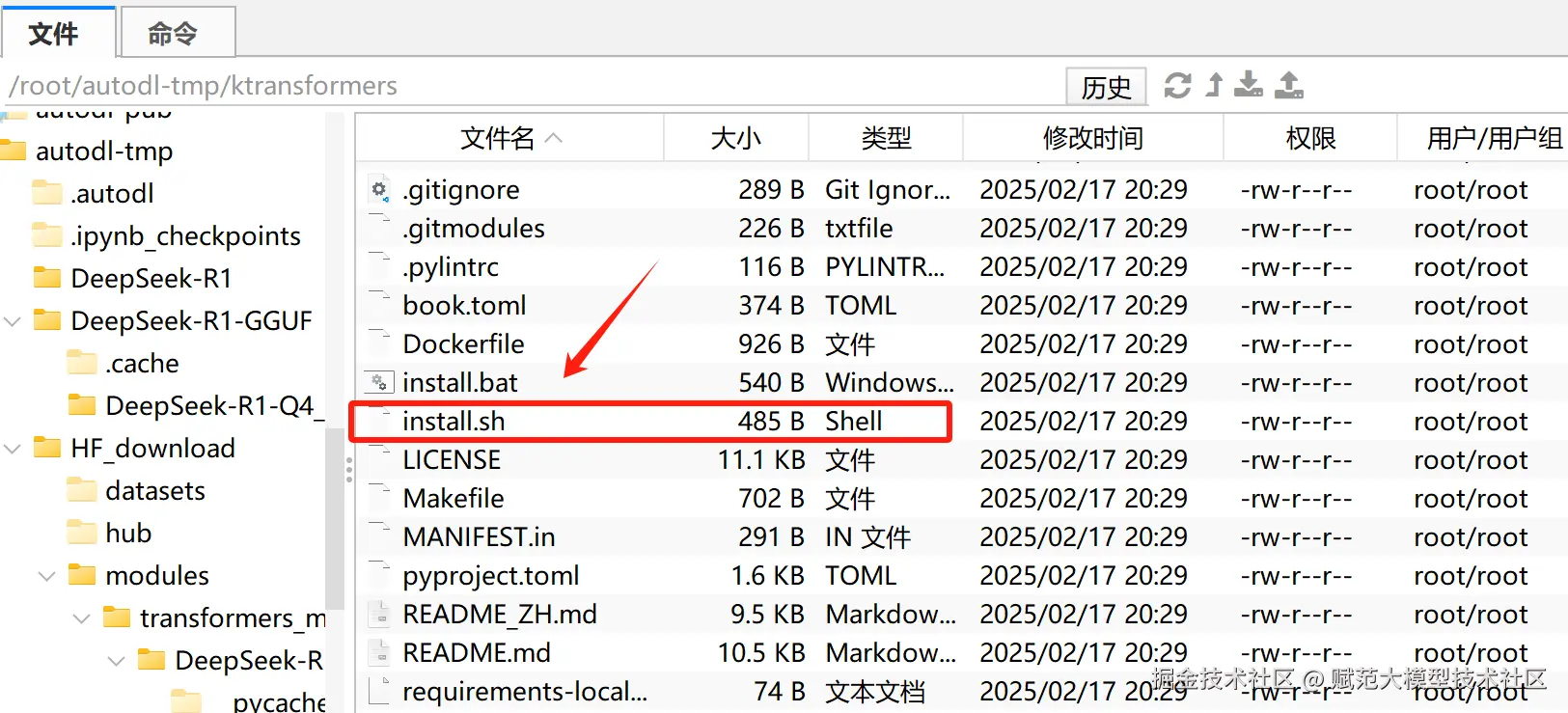The height and width of the screenshot is (713, 1568).
Task: Click the DeepSeek-R1 folder icon
Action: pyautogui.click(x=47, y=278)
